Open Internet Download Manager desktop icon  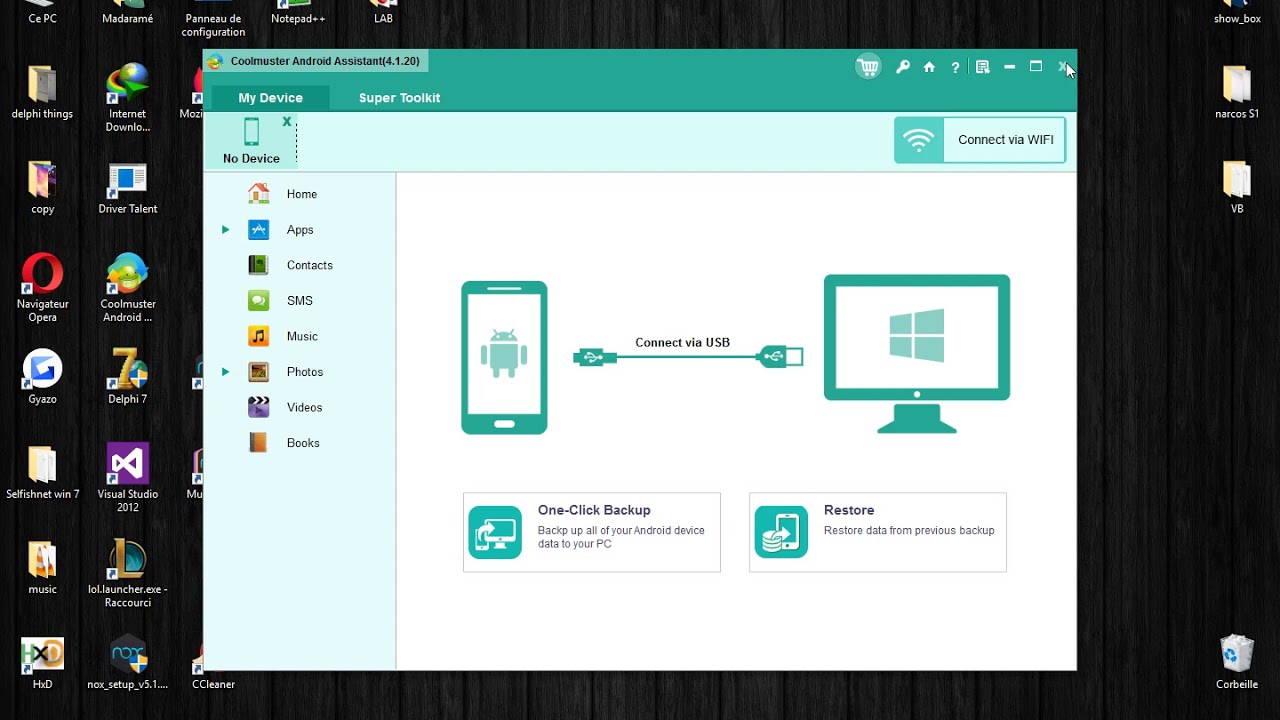tap(128, 98)
